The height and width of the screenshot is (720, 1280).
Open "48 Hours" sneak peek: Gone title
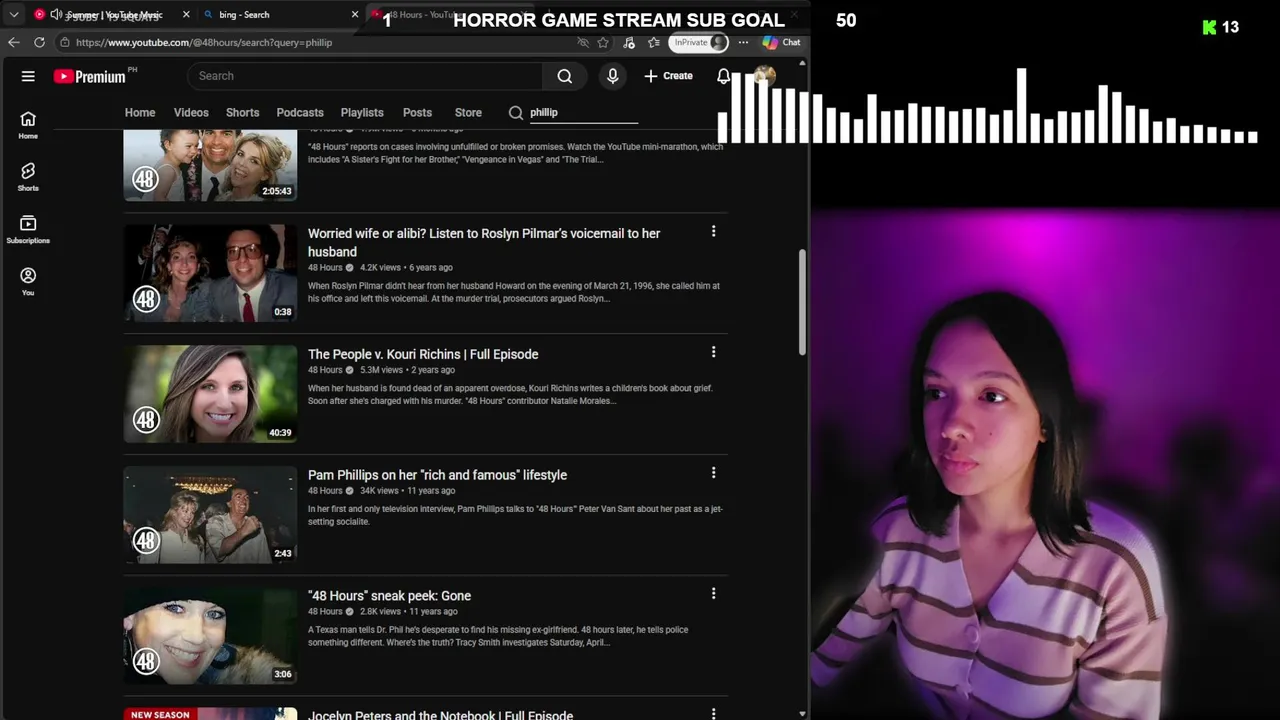coord(389,596)
